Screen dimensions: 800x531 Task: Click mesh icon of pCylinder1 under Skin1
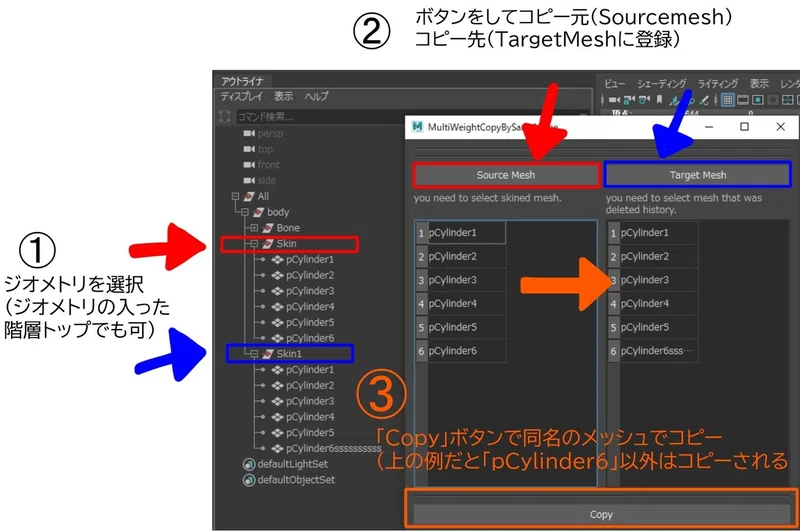click(x=278, y=370)
